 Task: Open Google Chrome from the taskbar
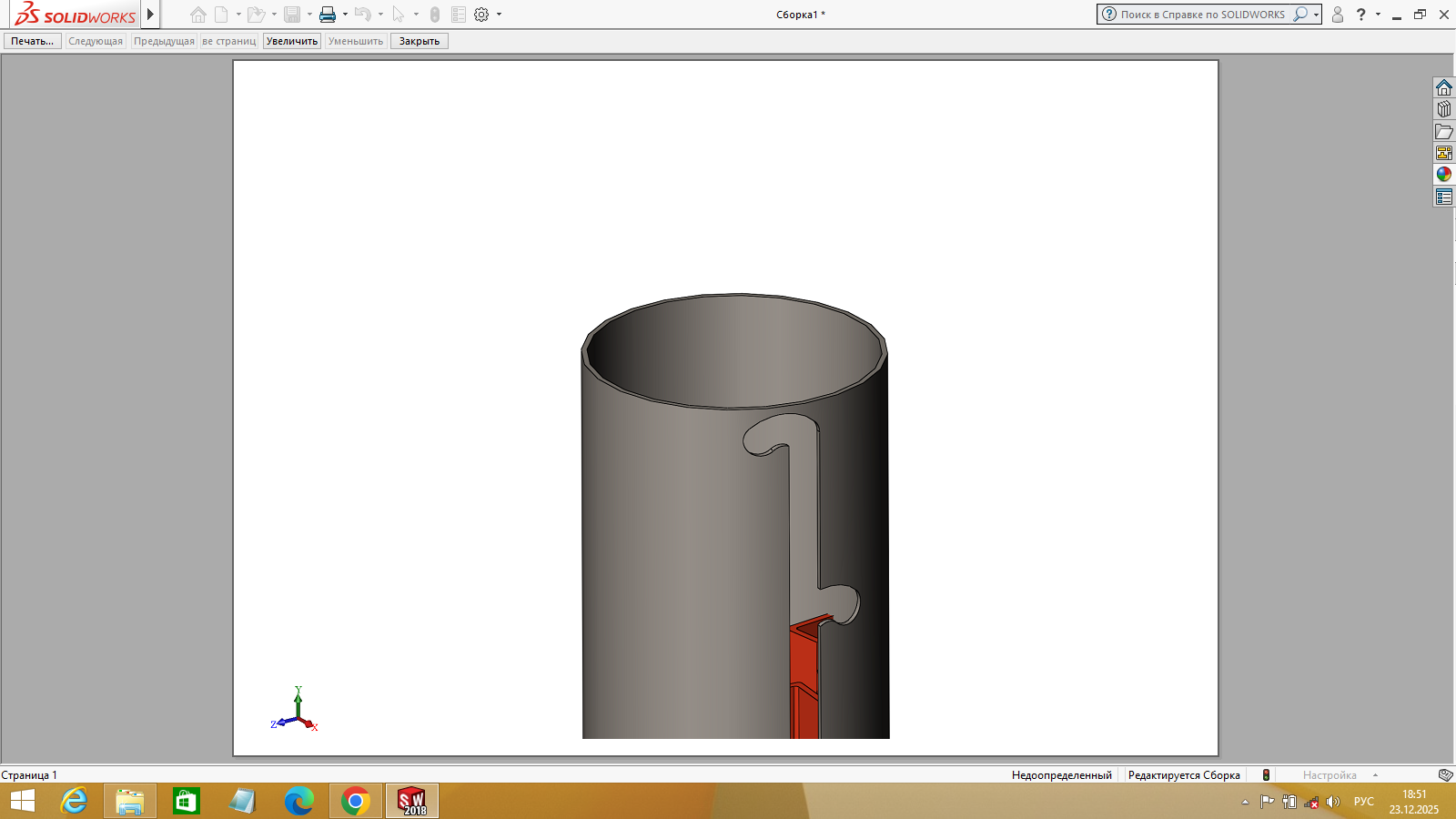click(x=355, y=801)
